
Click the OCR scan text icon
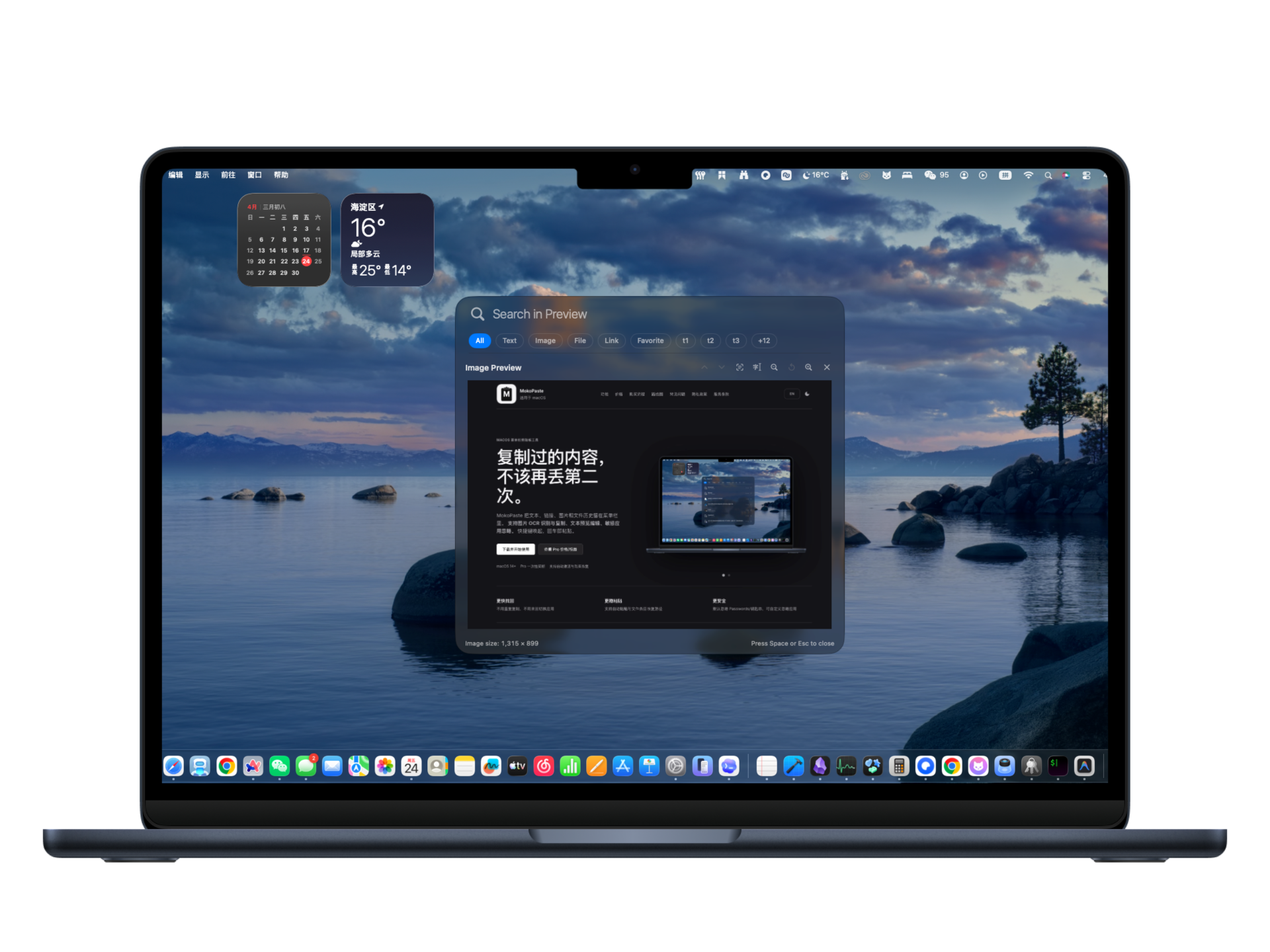click(x=740, y=367)
